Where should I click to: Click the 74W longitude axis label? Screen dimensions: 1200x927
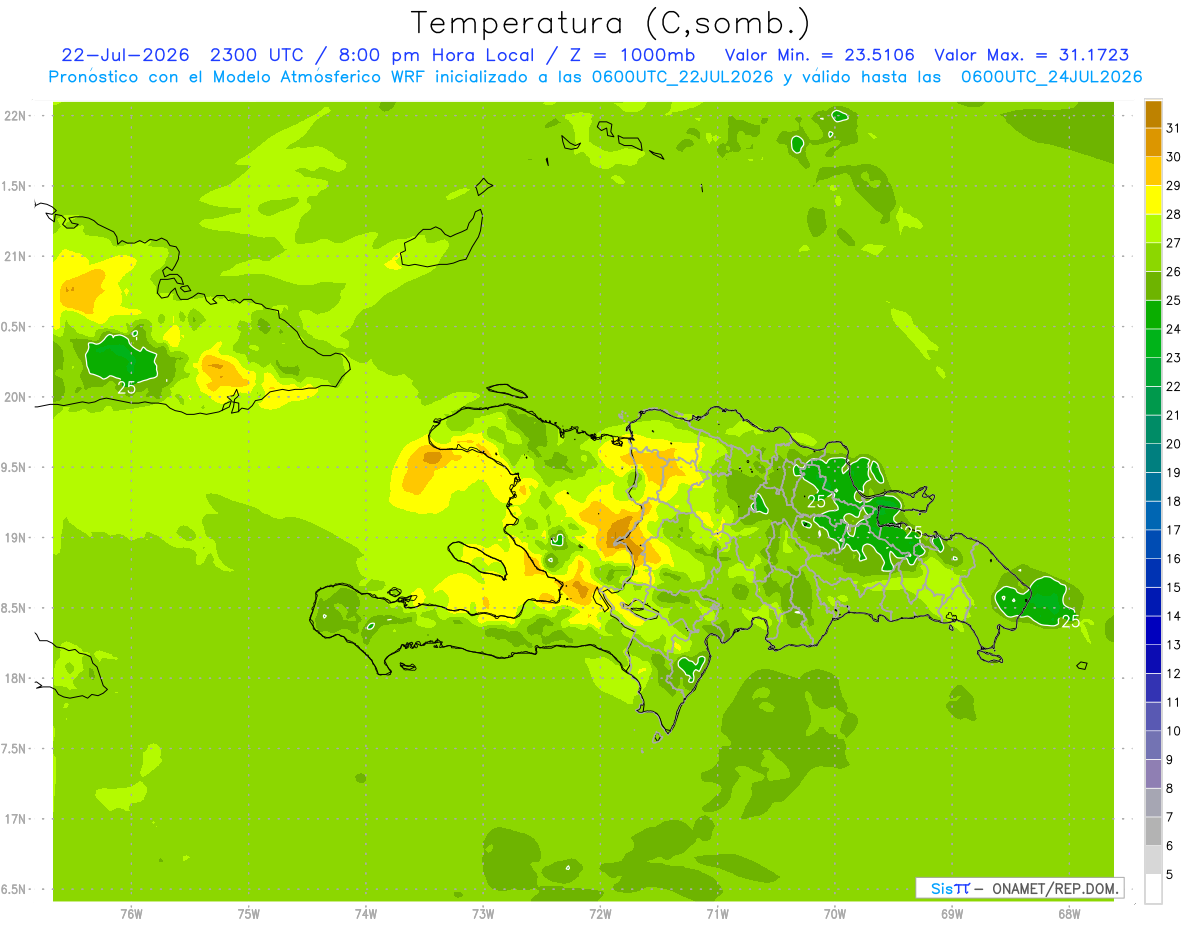pos(366,914)
